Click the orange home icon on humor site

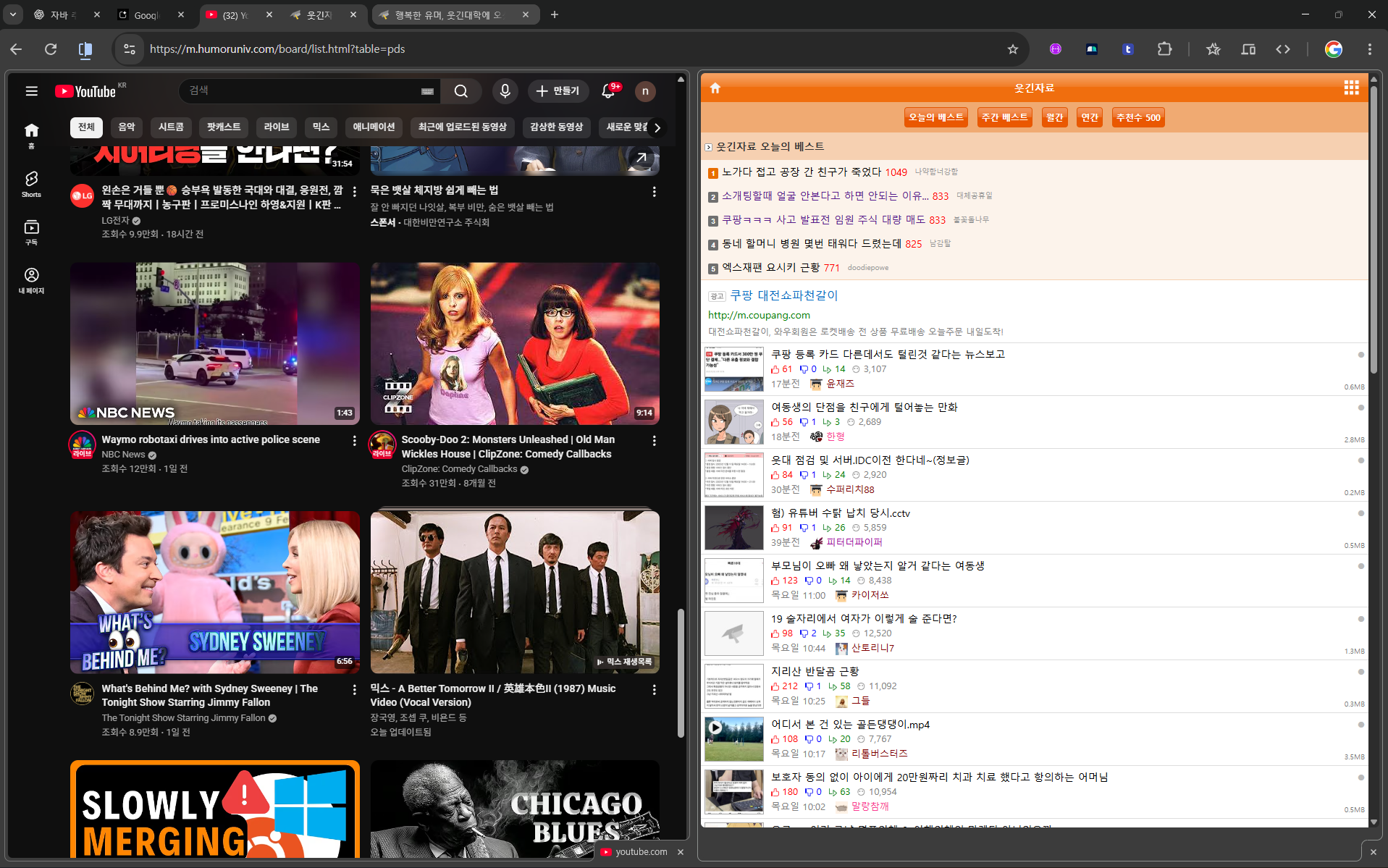coord(715,88)
